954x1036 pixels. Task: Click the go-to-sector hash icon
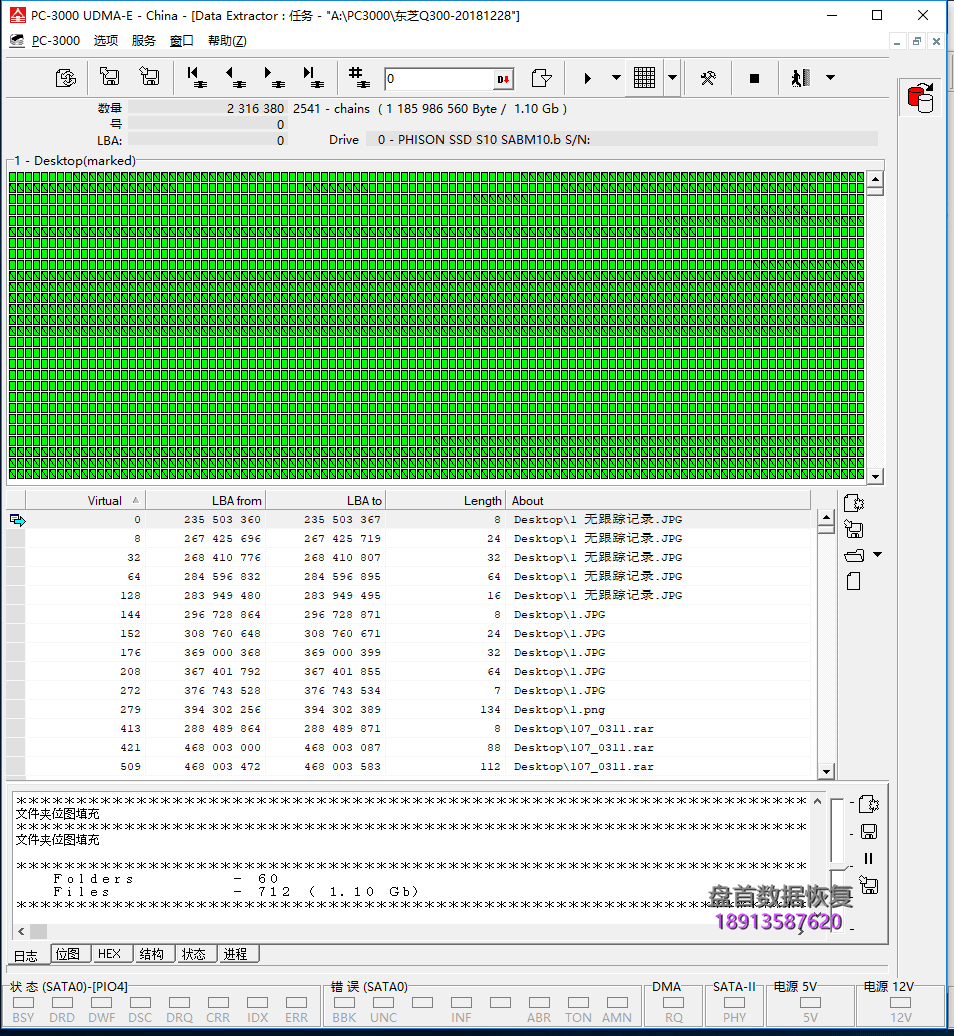tap(359, 77)
